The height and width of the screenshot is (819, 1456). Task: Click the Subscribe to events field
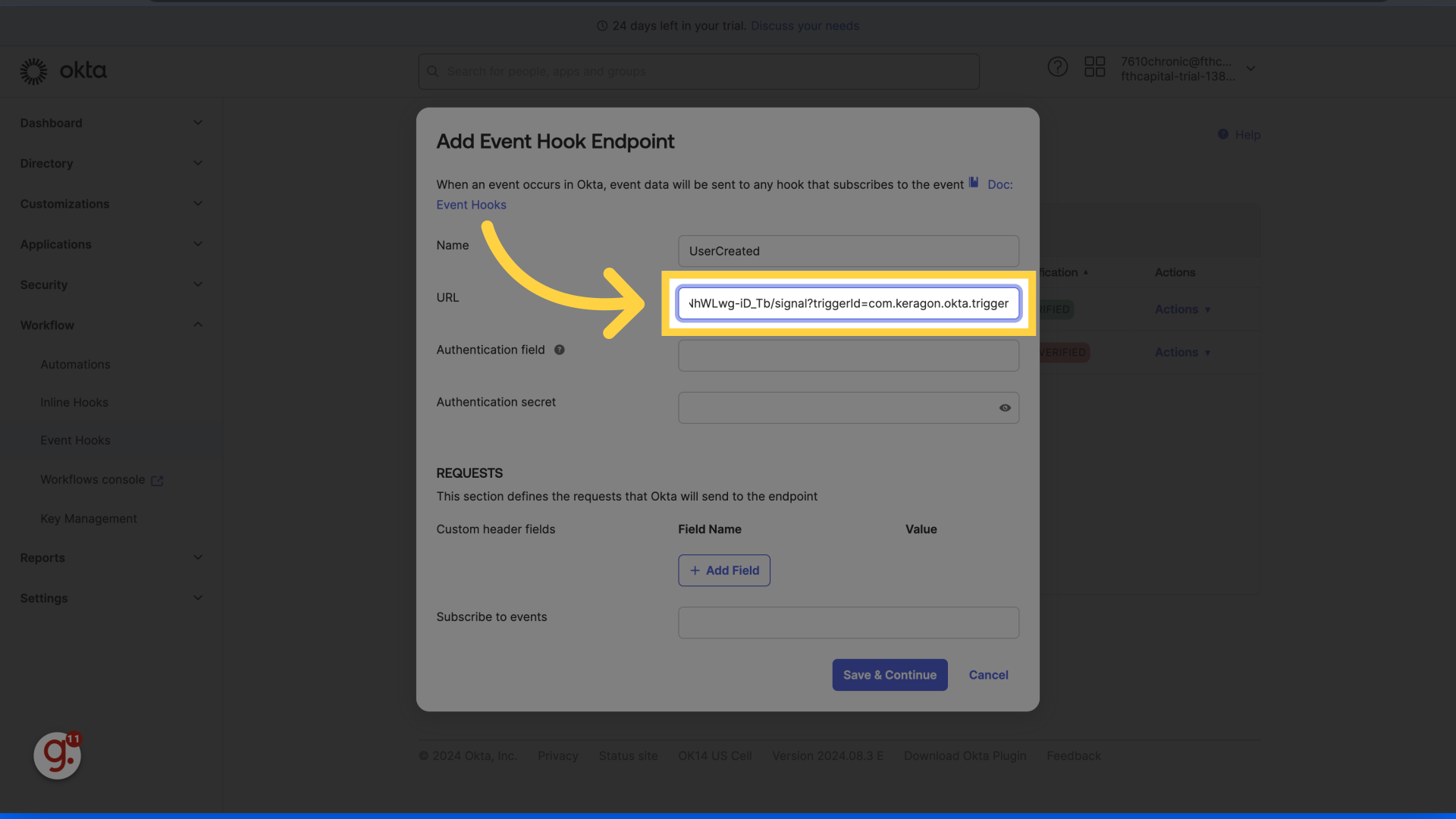(848, 623)
